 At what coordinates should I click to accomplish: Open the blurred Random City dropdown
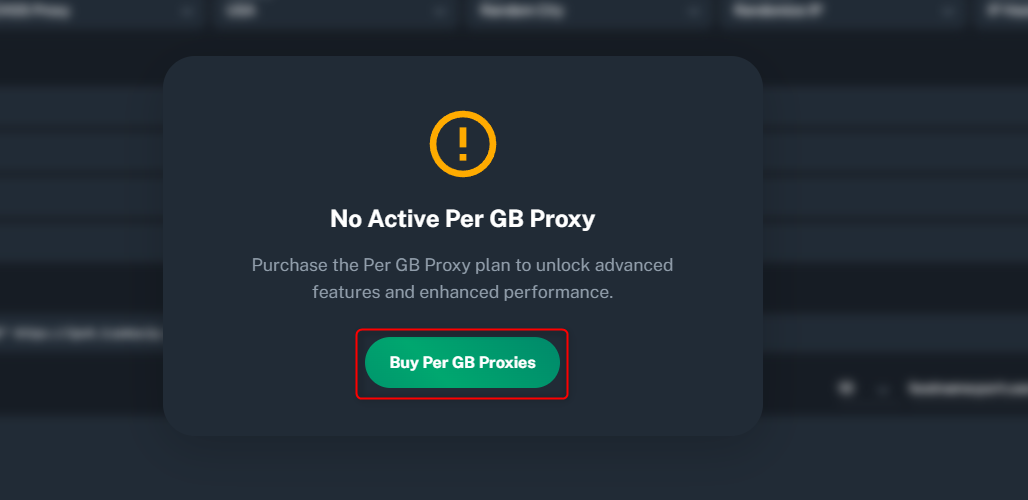(590, 11)
